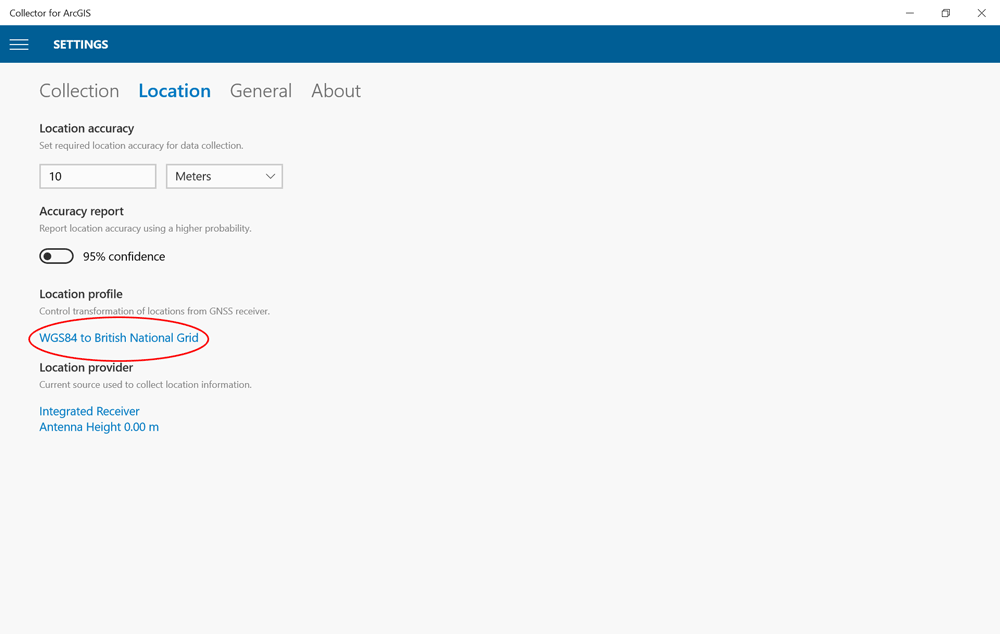1000x634 pixels.
Task: Open the General settings tab
Action: (261, 91)
